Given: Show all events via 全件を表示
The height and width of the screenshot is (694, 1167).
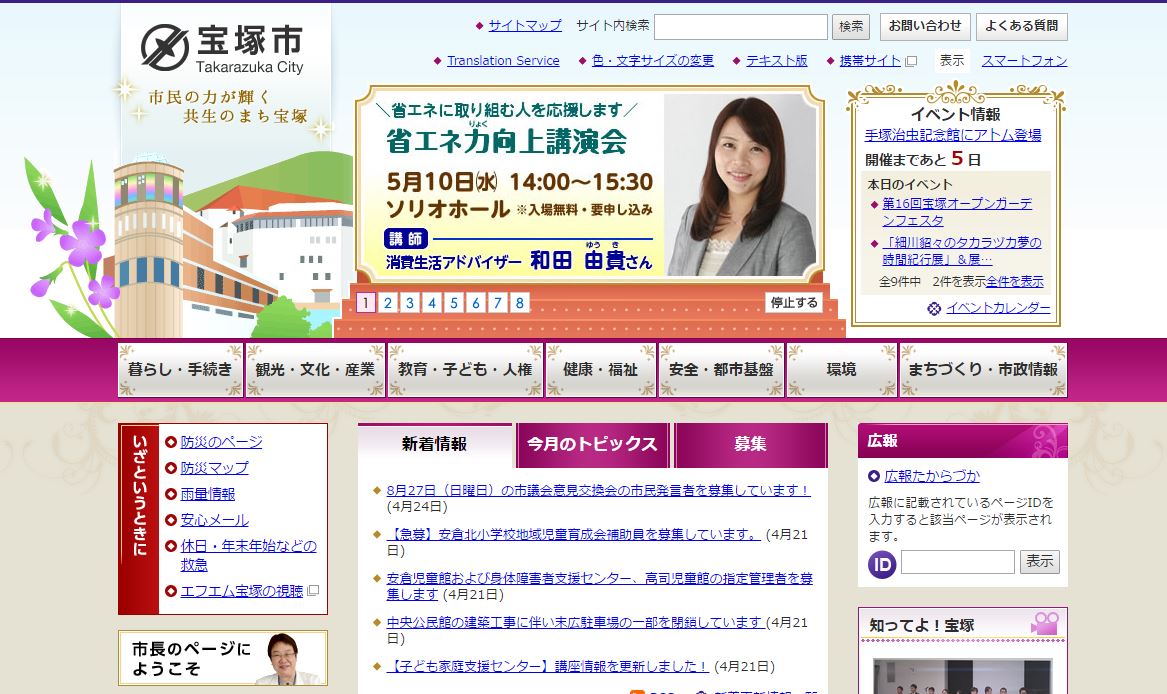Looking at the screenshot, I should (1014, 281).
